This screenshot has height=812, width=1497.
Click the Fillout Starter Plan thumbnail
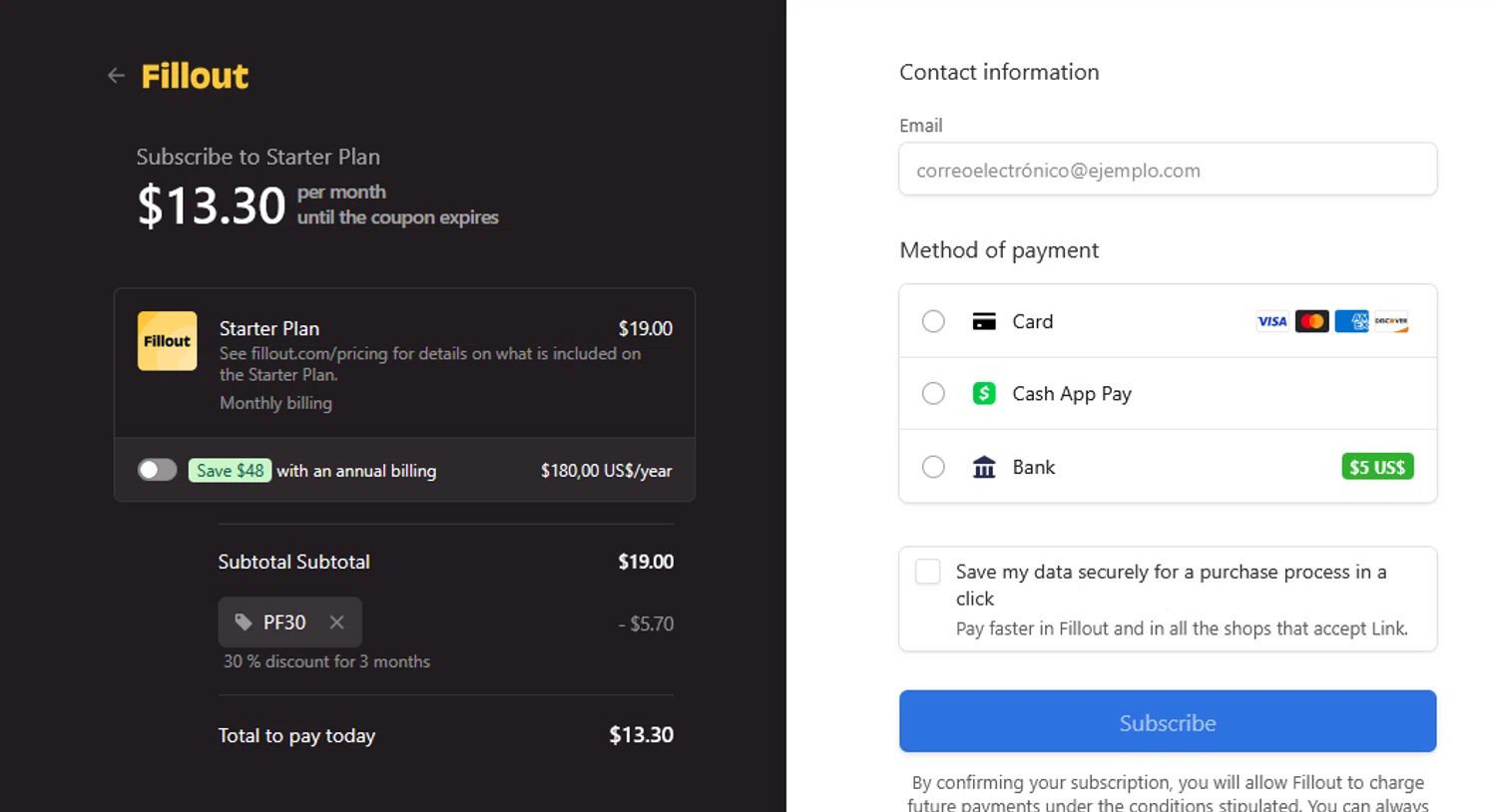(x=167, y=341)
